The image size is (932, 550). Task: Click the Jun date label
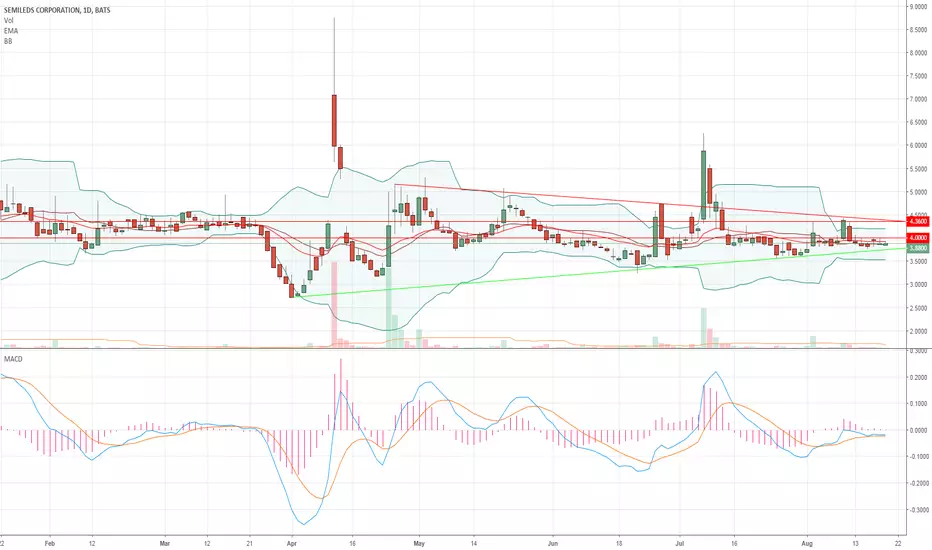tap(553, 543)
